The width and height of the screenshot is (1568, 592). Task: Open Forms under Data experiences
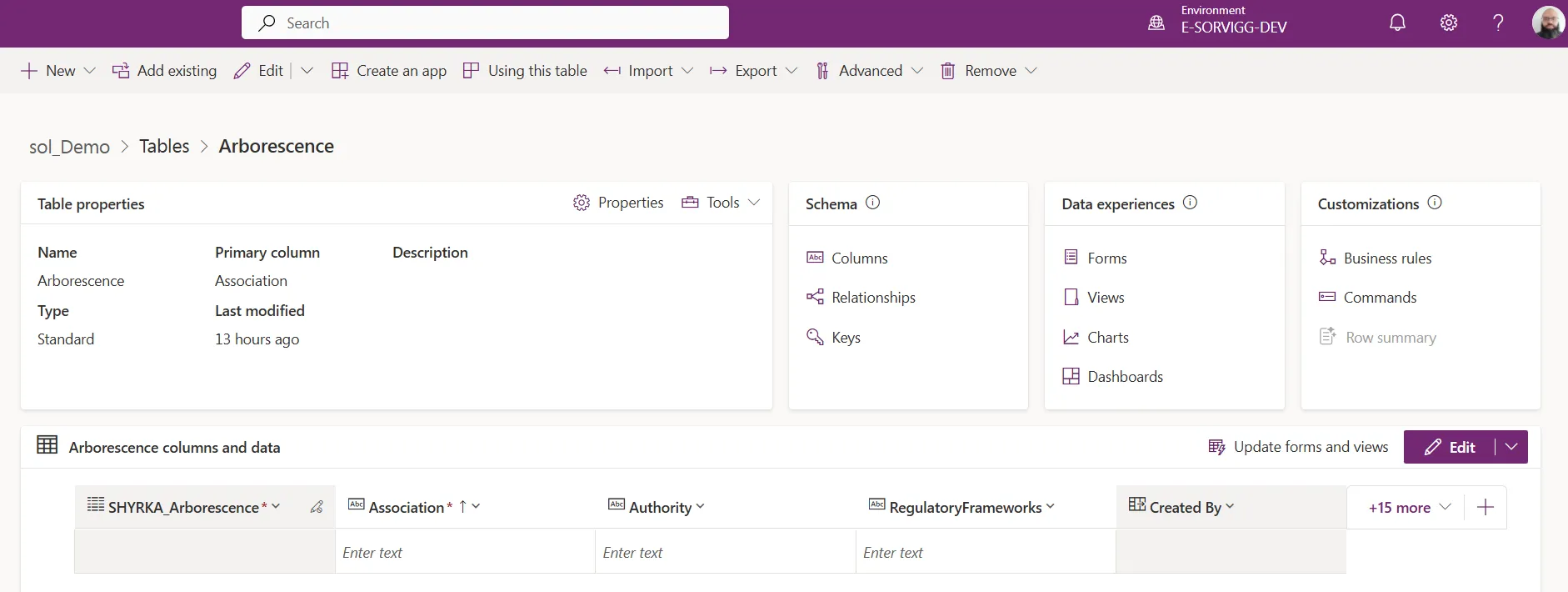coord(1106,258)
